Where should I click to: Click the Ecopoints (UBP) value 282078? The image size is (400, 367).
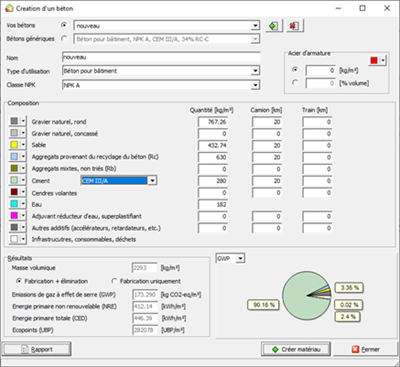[145, 330]
